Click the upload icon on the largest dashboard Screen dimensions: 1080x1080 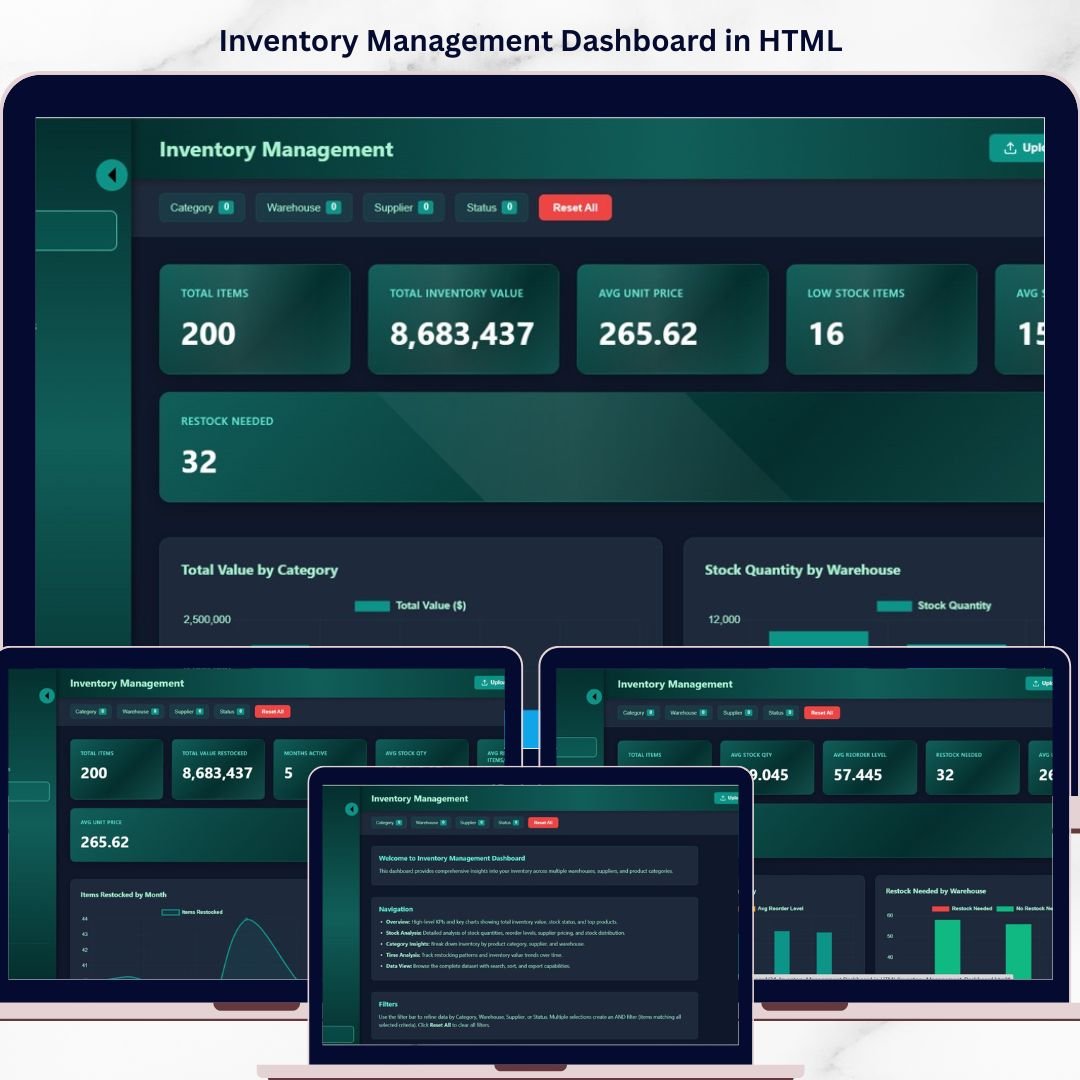1010,148
